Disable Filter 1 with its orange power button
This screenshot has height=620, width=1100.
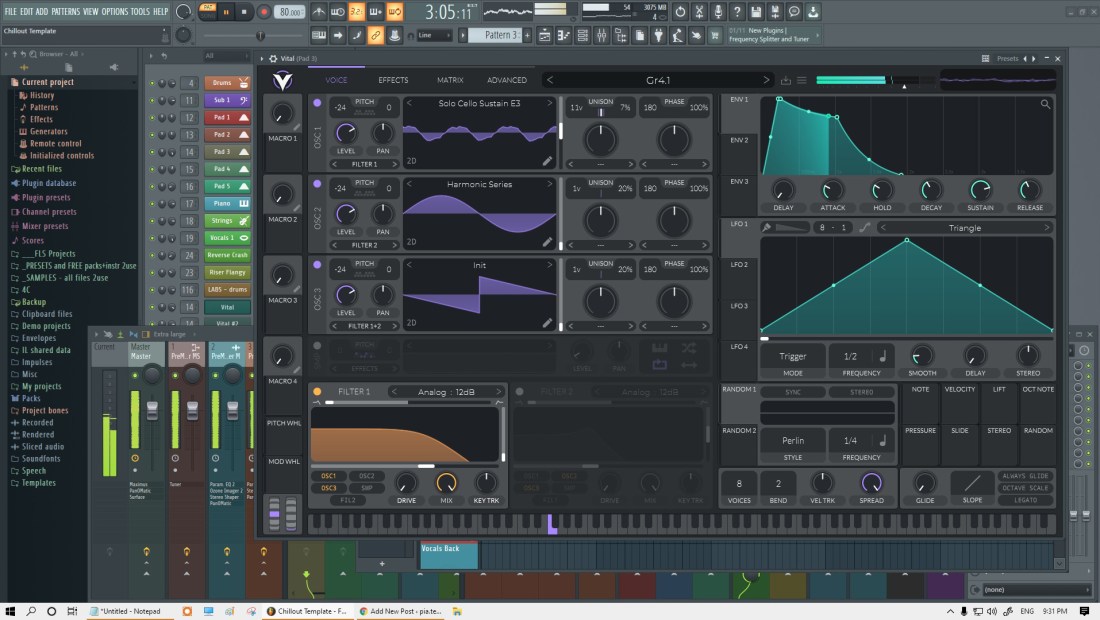click(x=318, y=392)
